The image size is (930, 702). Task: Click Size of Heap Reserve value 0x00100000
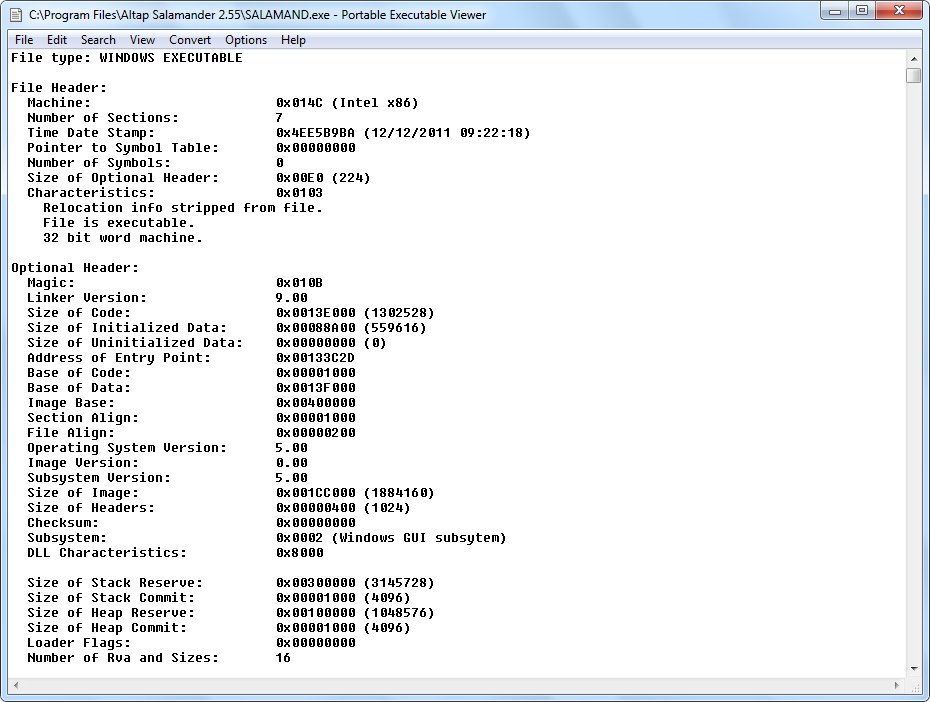click(x=315, y=613)
